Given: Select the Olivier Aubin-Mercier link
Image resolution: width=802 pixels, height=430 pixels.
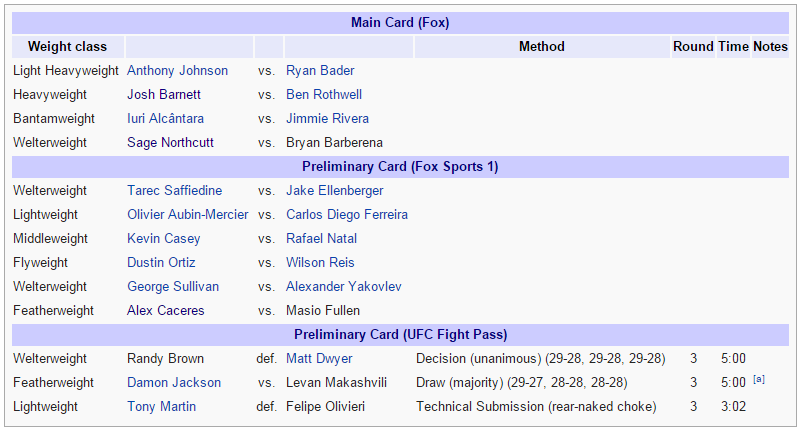Looking at the screenshot, I should 188,215.
